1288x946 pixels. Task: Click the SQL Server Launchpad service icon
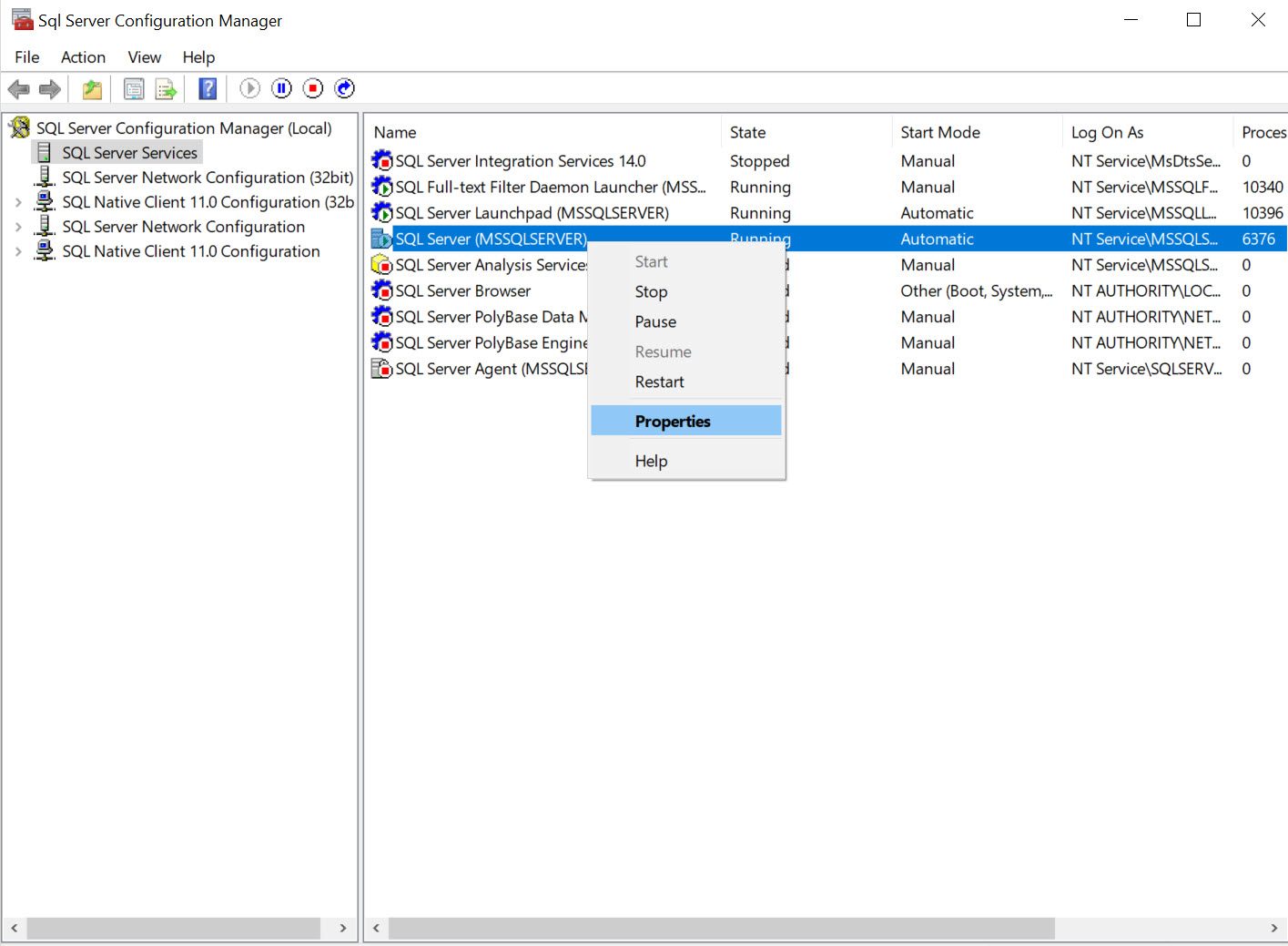382,212
